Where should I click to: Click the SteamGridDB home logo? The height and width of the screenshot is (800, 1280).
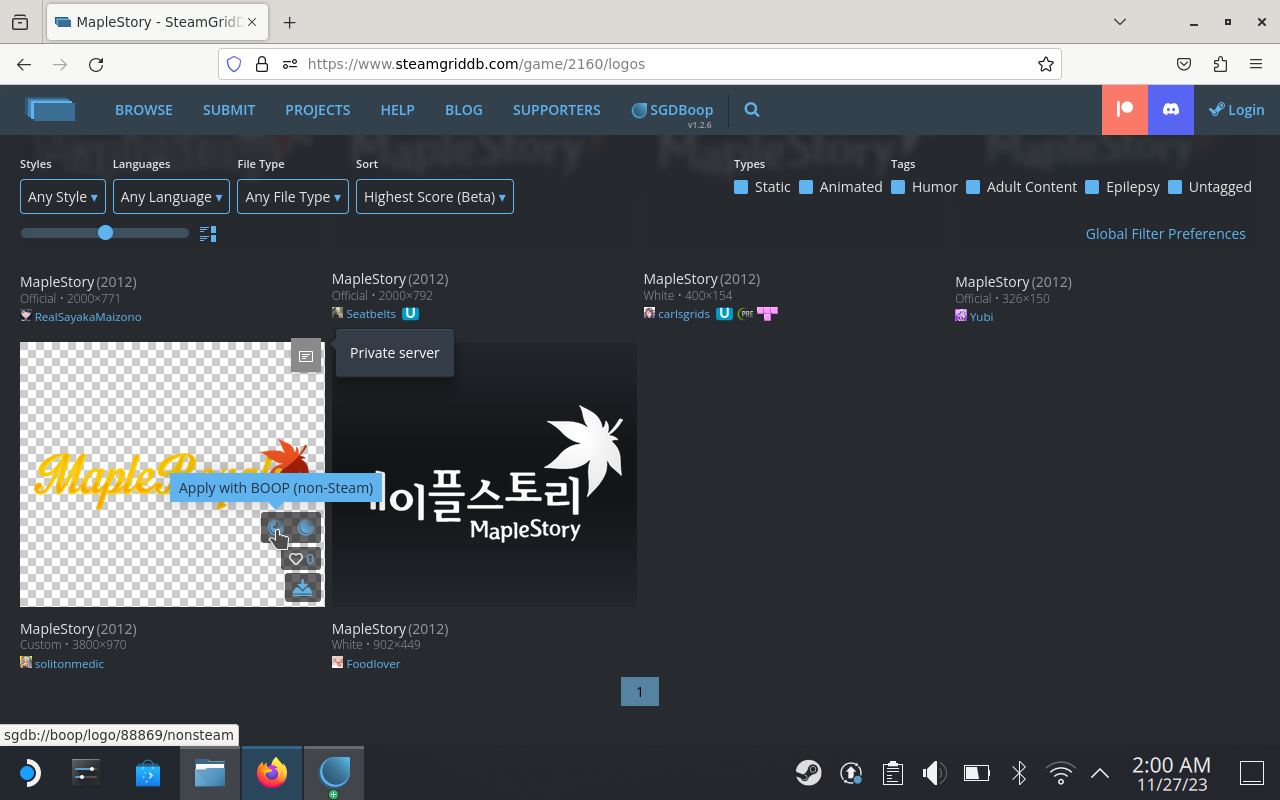(51, 109)
